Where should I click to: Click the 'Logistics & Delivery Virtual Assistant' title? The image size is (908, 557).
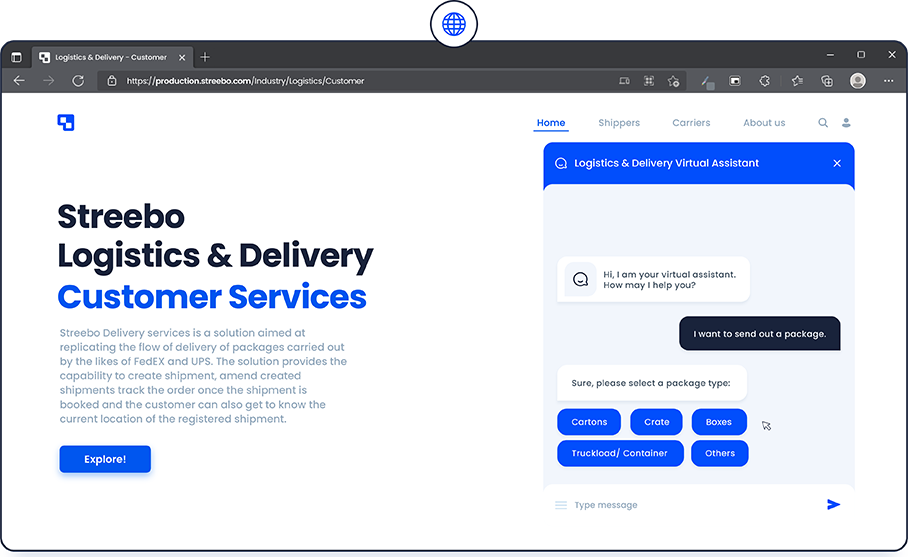[666, 163]
